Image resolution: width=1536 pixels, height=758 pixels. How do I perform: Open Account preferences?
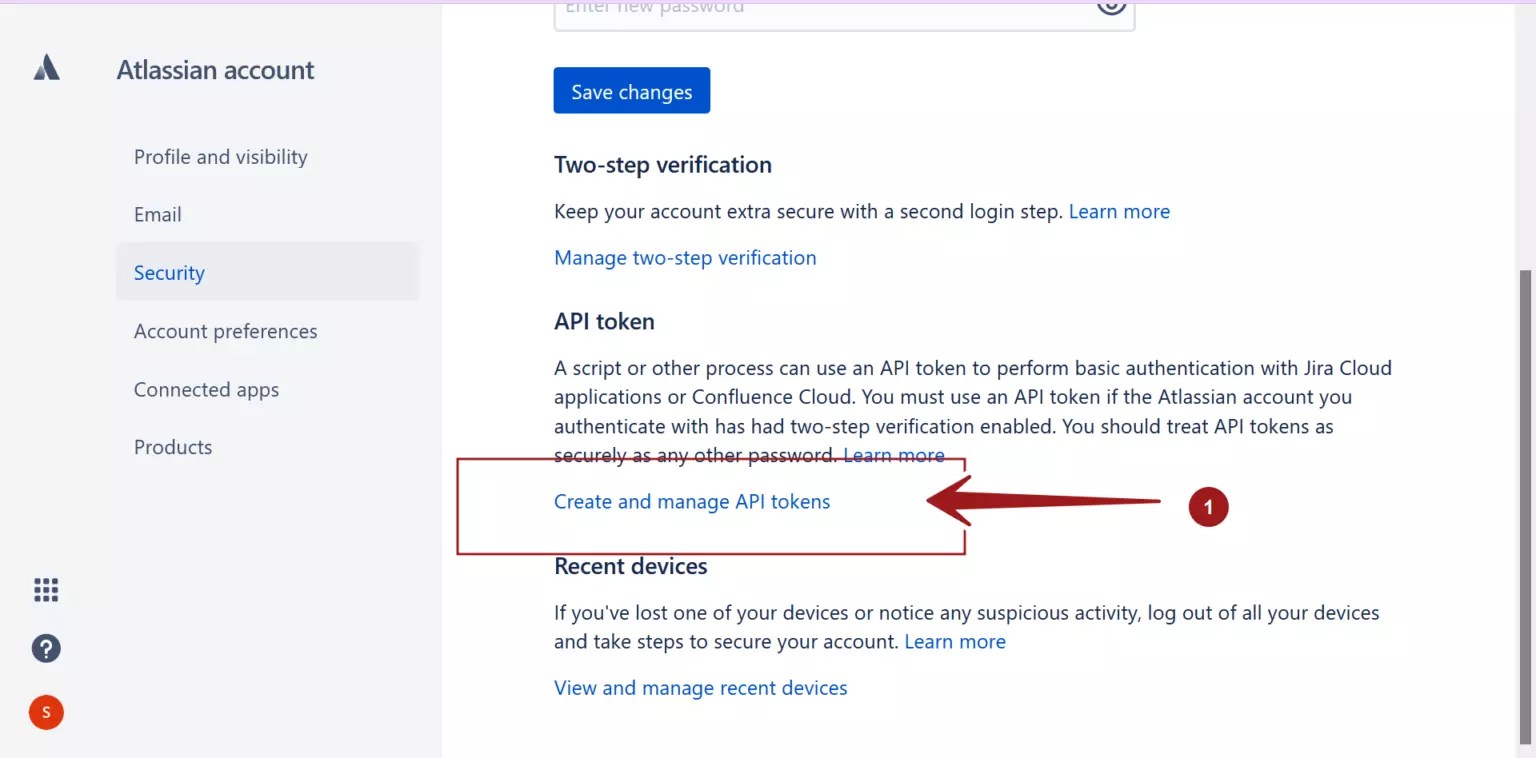[x=225, y=331]
